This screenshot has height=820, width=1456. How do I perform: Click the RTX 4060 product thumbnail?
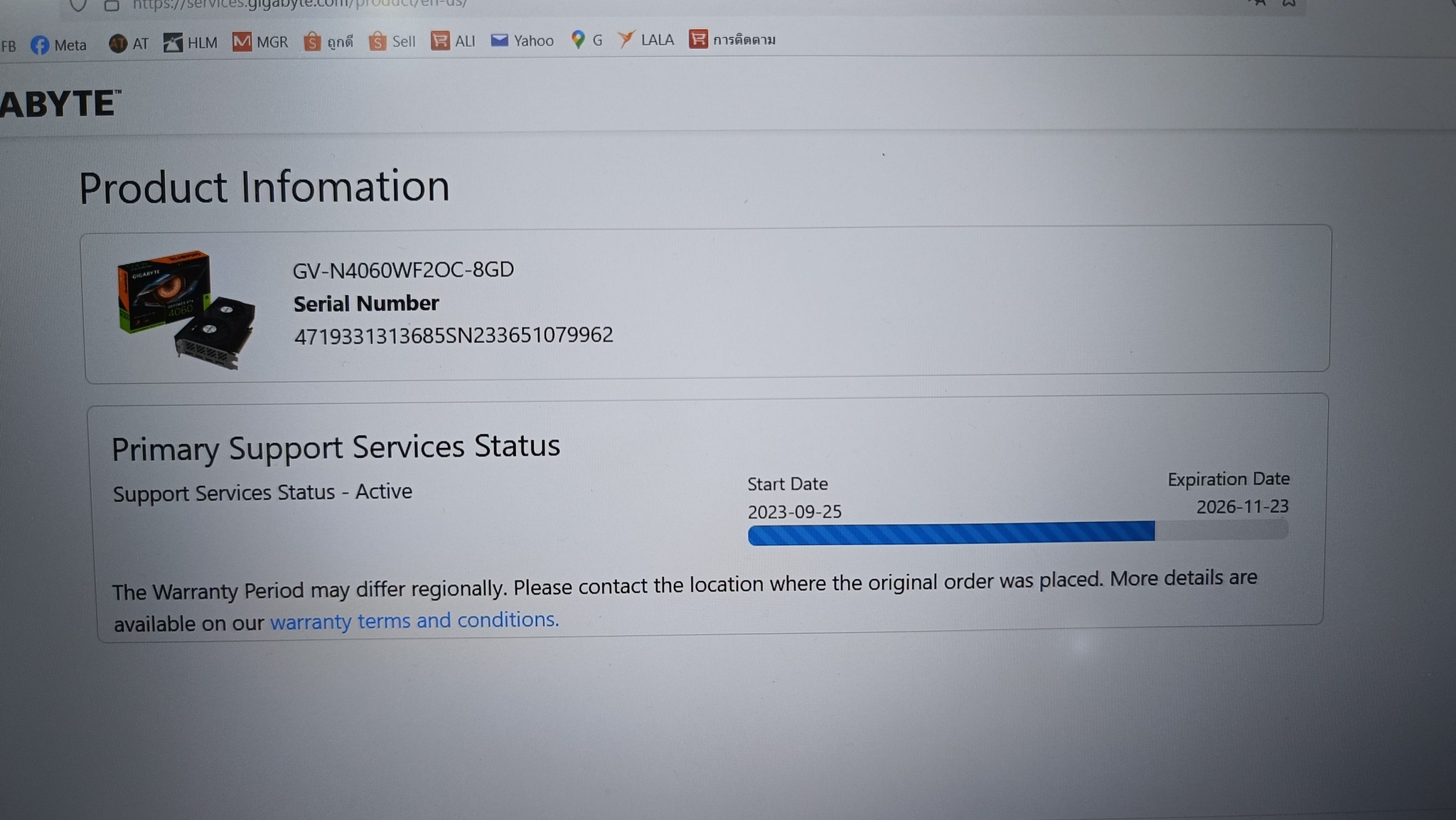pos(186,309)
